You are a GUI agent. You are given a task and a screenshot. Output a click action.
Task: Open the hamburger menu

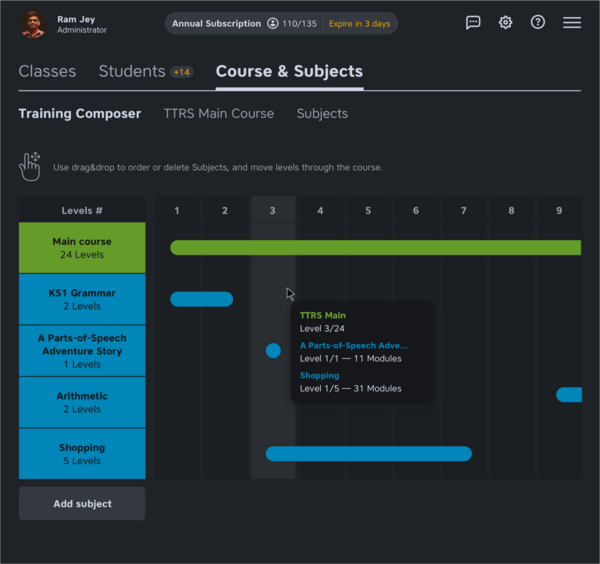click(x=572, y=23)
